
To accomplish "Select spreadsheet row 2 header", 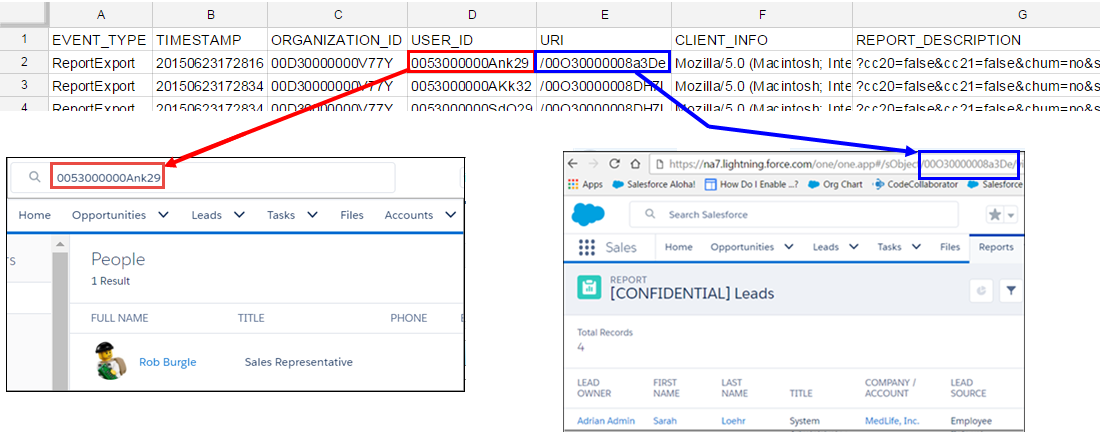I will click(x=24, y=62).
